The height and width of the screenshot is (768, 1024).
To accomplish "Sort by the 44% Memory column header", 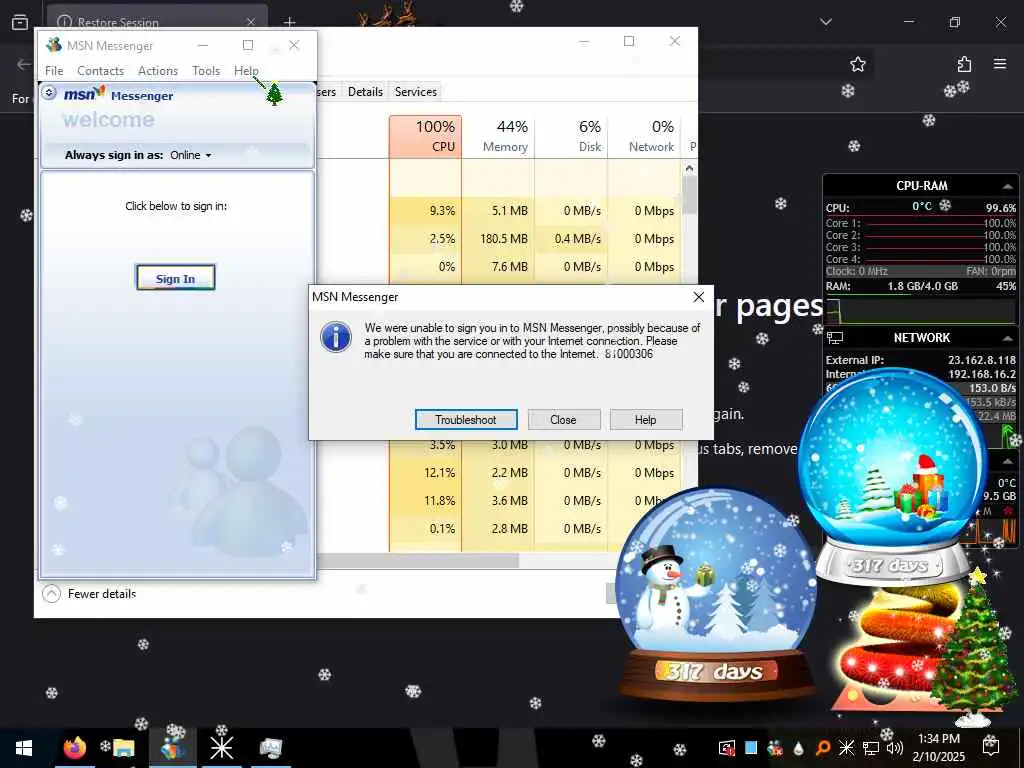I will pyautogui.click(x=498, y=136).
